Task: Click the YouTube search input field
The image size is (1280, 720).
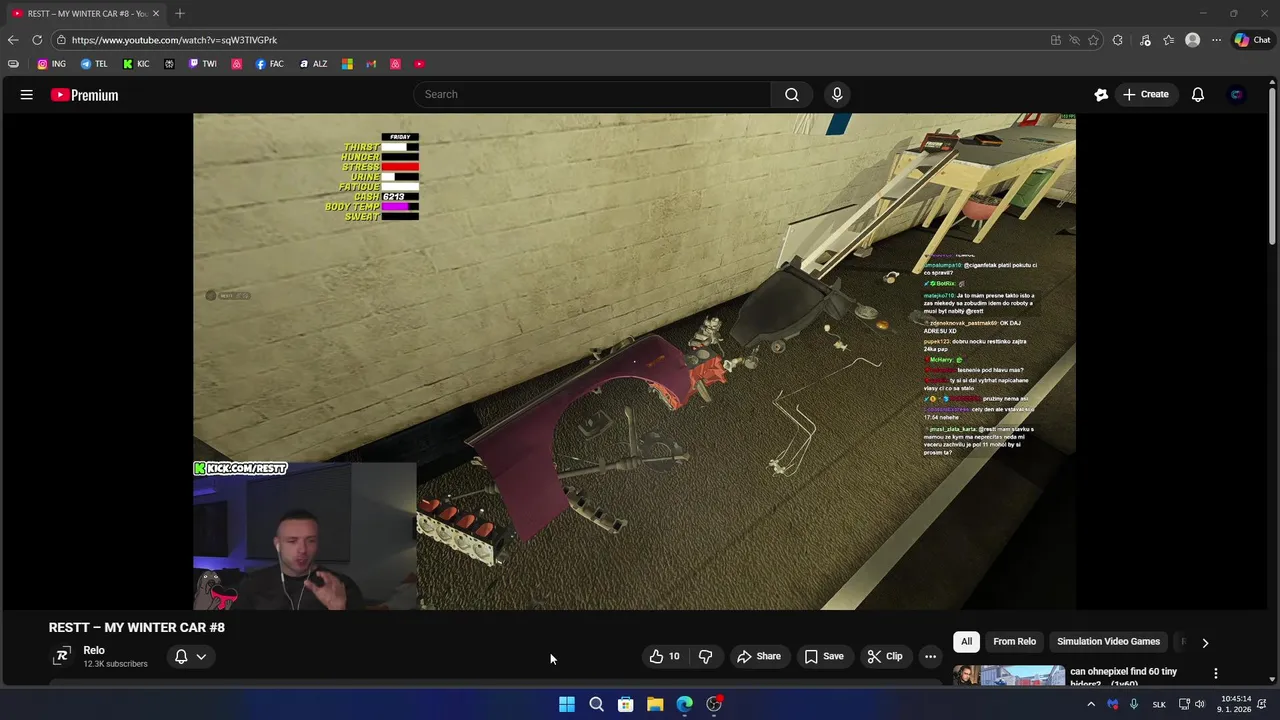Action: (592, 94)
